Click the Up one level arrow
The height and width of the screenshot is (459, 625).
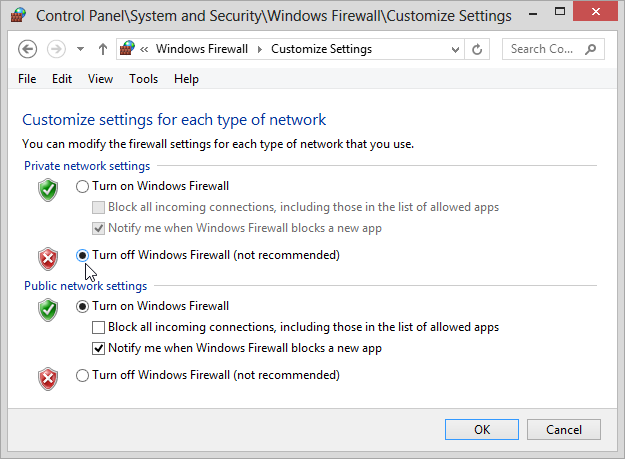tap(103, 49)
